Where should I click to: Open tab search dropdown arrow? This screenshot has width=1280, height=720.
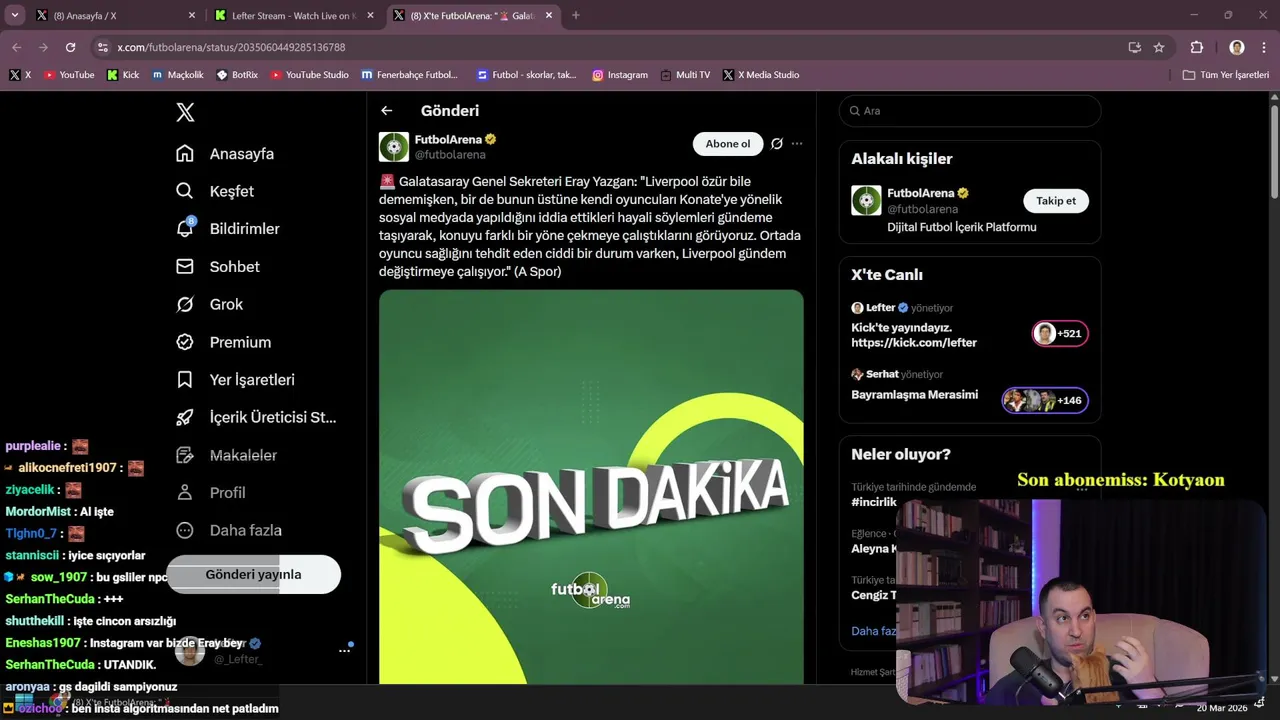pos(14,16)
